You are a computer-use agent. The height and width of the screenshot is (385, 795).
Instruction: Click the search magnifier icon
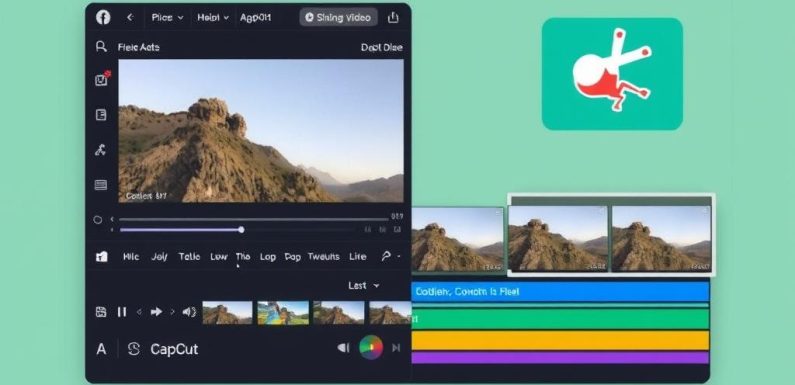(x=101, y=47)
